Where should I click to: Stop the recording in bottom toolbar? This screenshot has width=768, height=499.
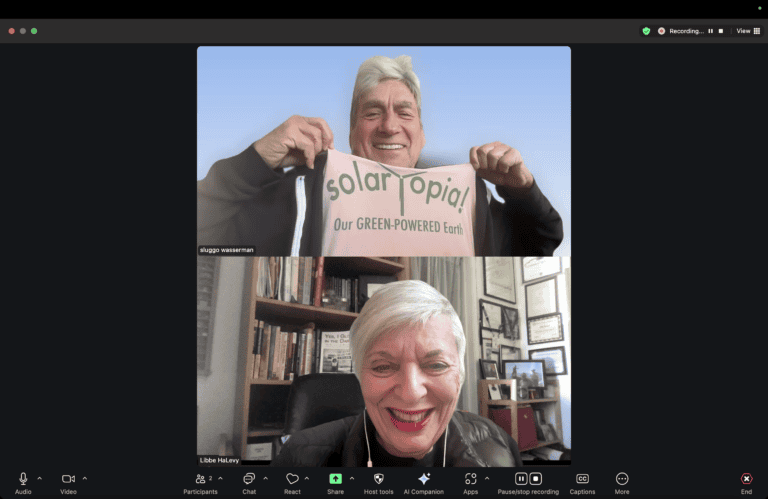coord(536,478)
